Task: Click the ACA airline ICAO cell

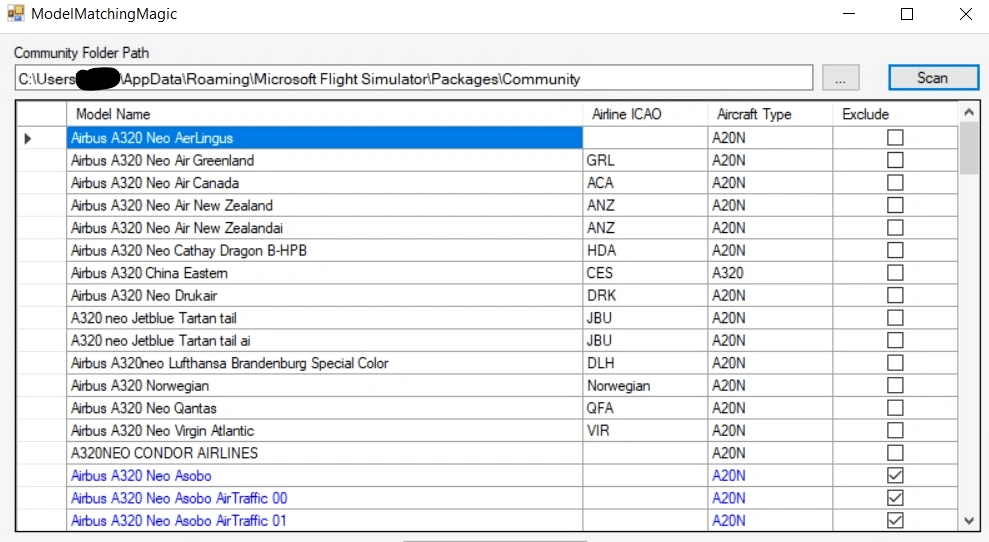Action: click(x=645, y=183)
